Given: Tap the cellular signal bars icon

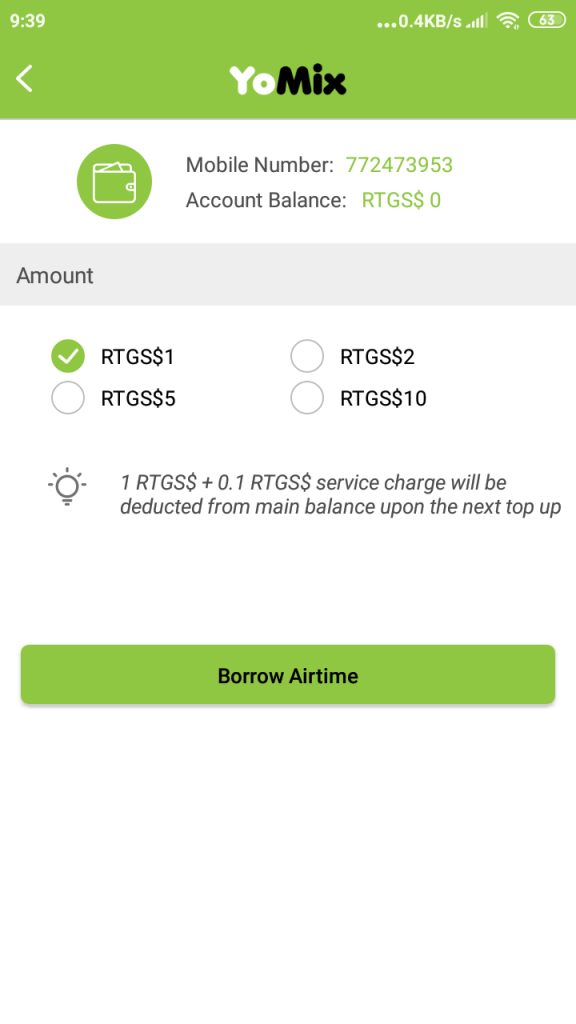Looking at the screenshot, I should pos(477,21).
